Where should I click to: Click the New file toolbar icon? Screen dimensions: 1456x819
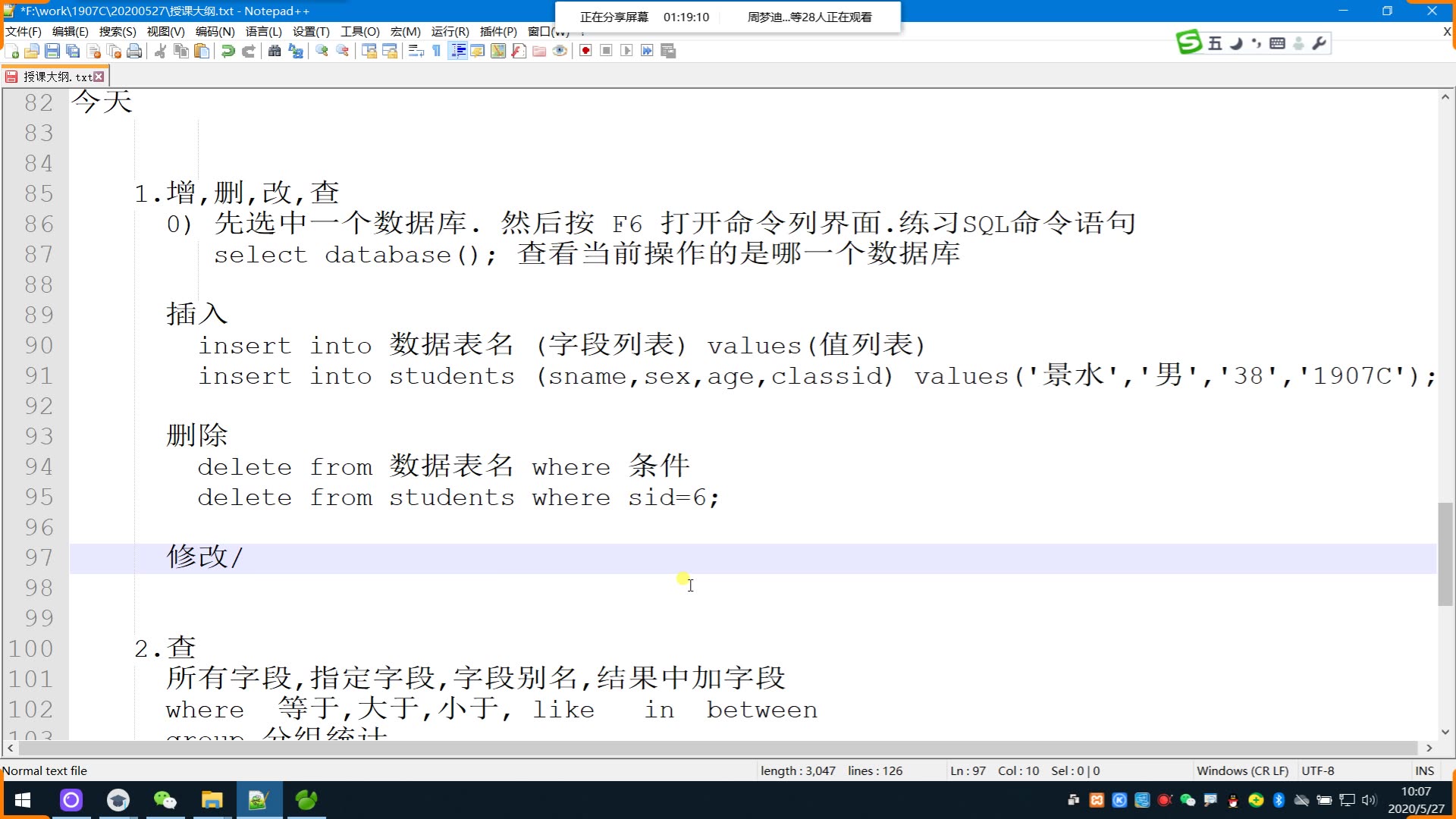(12, 51)
